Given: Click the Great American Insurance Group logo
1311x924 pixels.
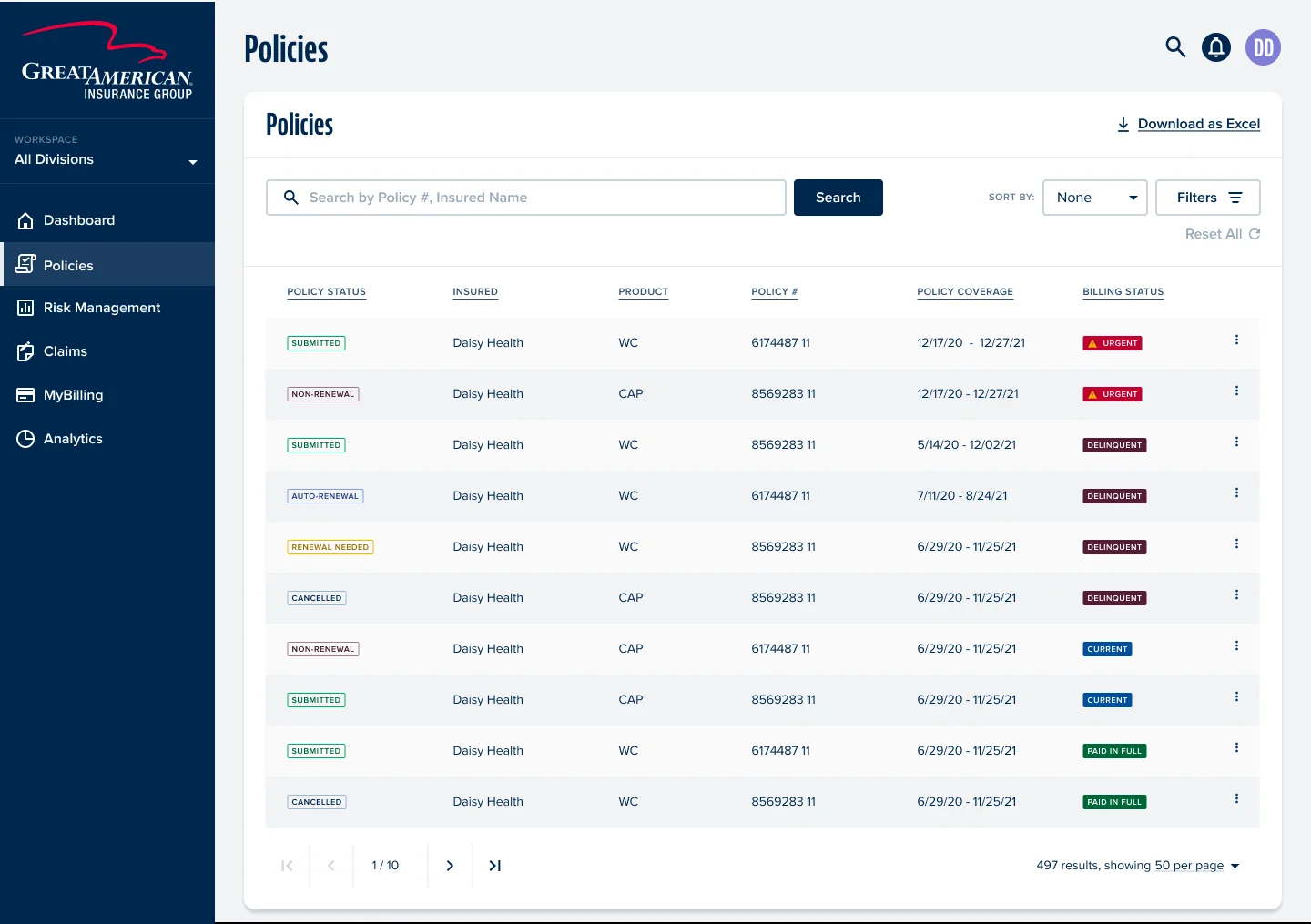Looking at the screenshot, I should click(107, 60).
